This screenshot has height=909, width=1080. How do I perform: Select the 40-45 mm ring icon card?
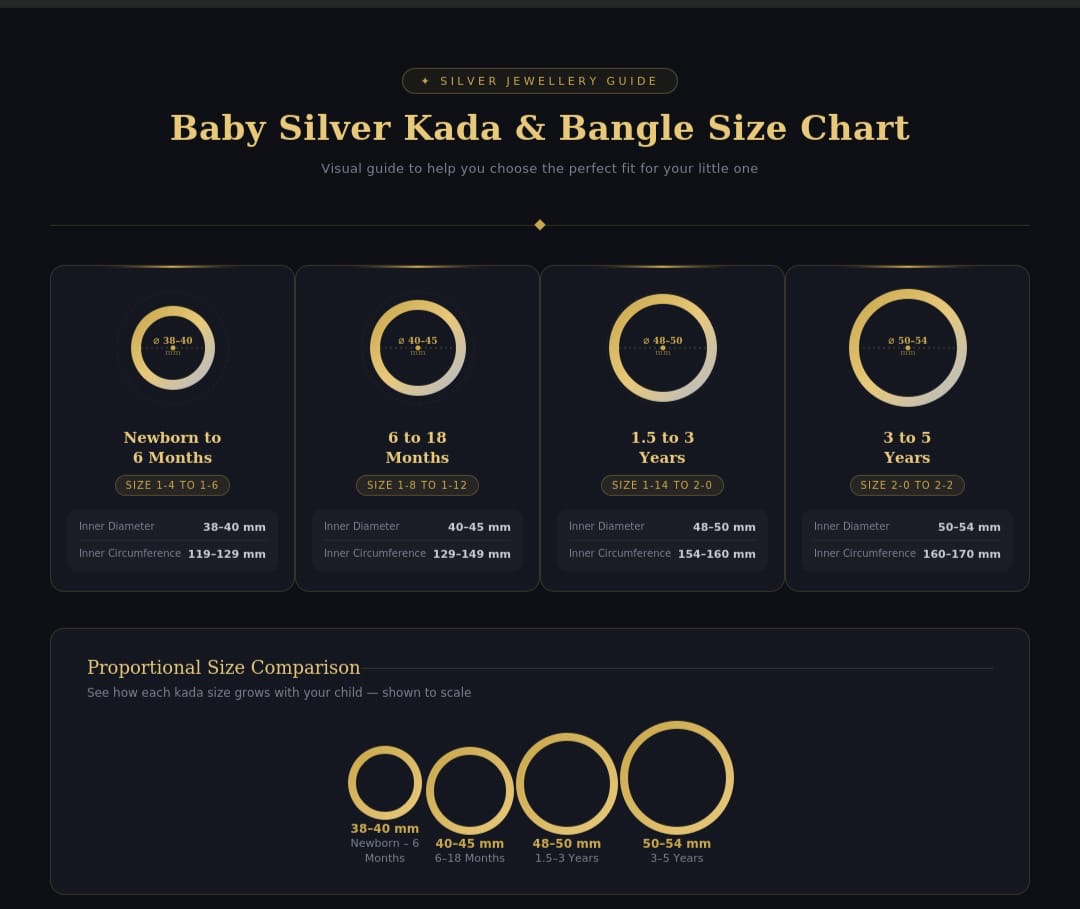(418, 348)
